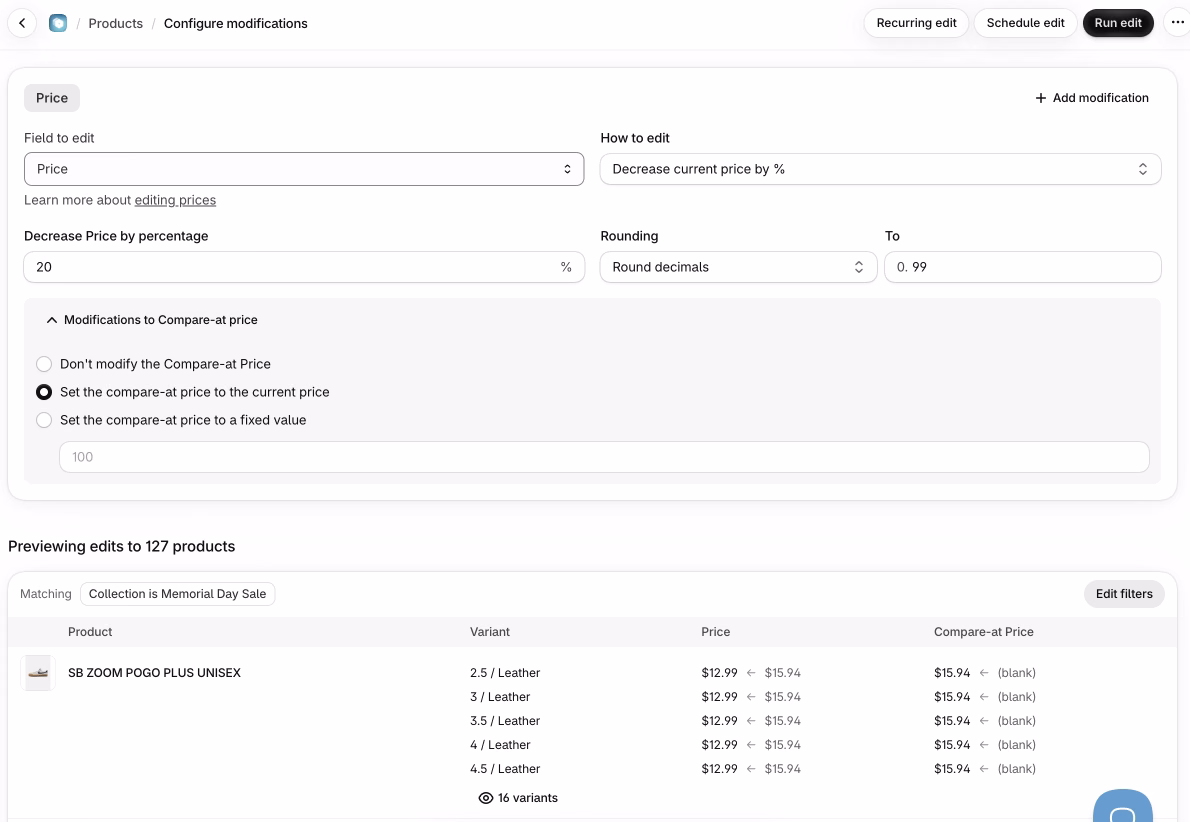Click the eye icon beside 16 variants

[x=486, y=798]
